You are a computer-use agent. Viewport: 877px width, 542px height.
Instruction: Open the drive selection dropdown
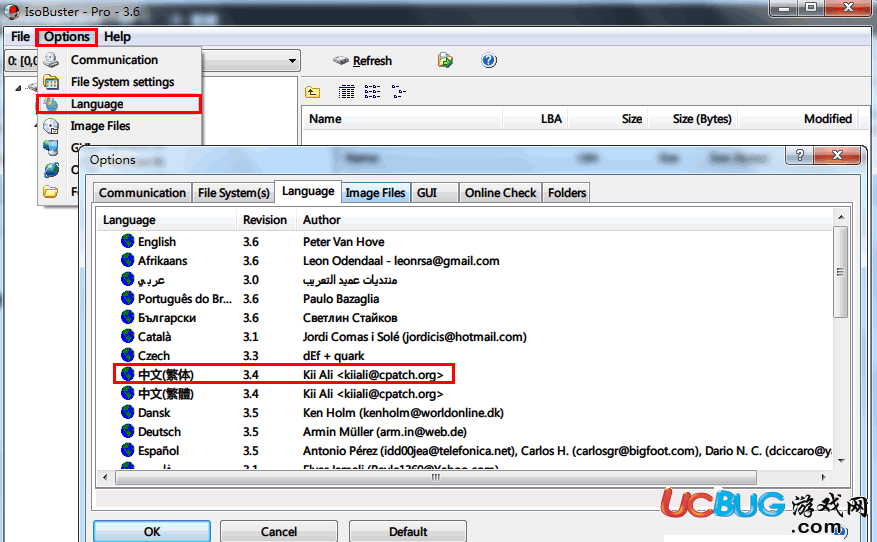pos(292,60)
